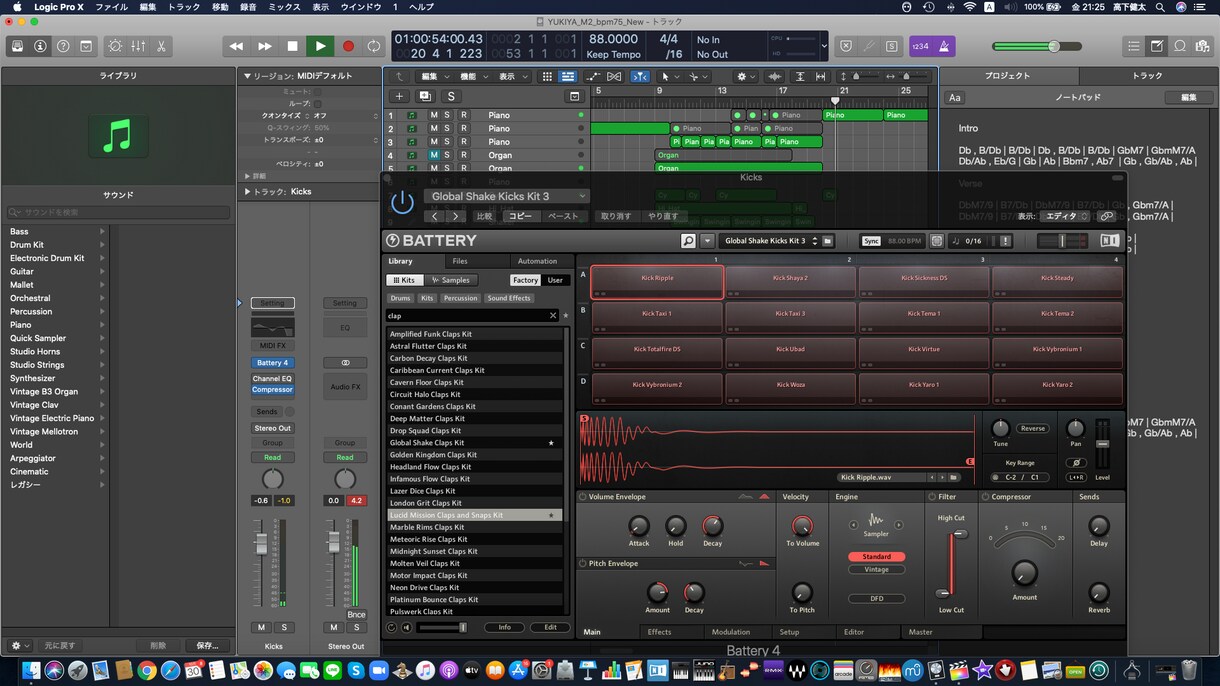
Task: Open the Logic library panel button
Action: (17, 46)
